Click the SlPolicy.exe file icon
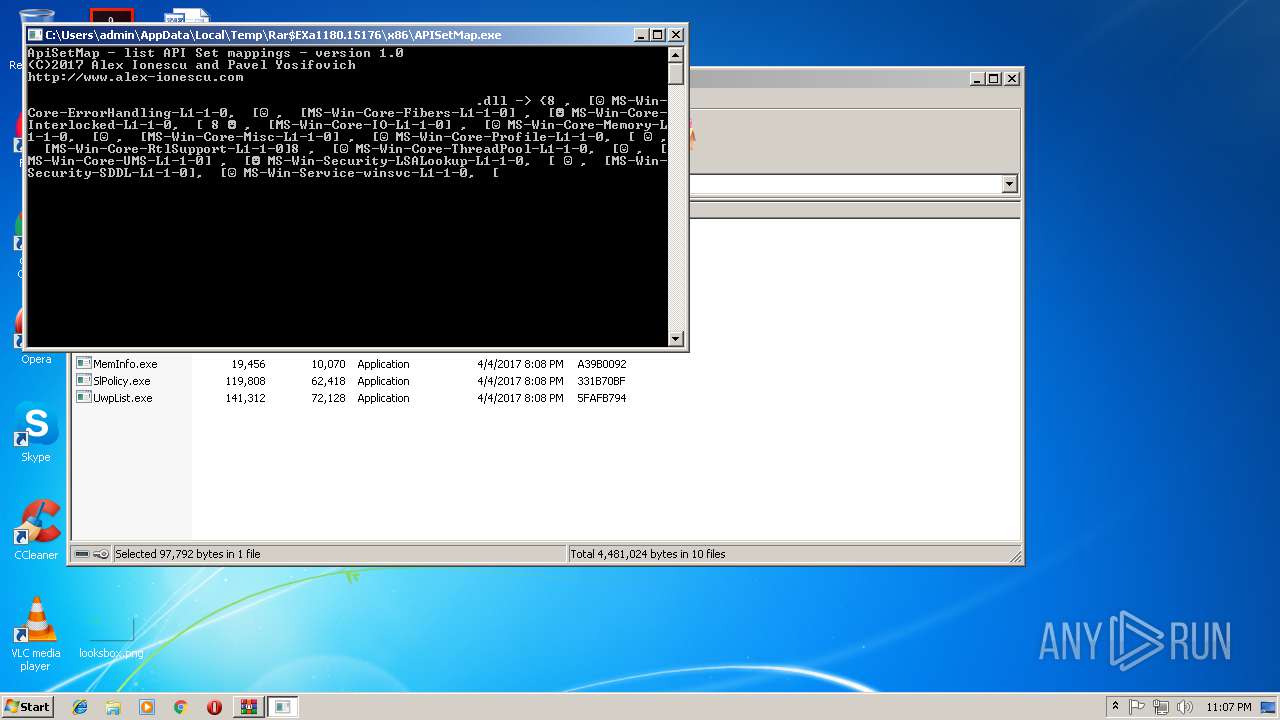The height and width of the screenshot is (720, 1280). tap(84, 381)
